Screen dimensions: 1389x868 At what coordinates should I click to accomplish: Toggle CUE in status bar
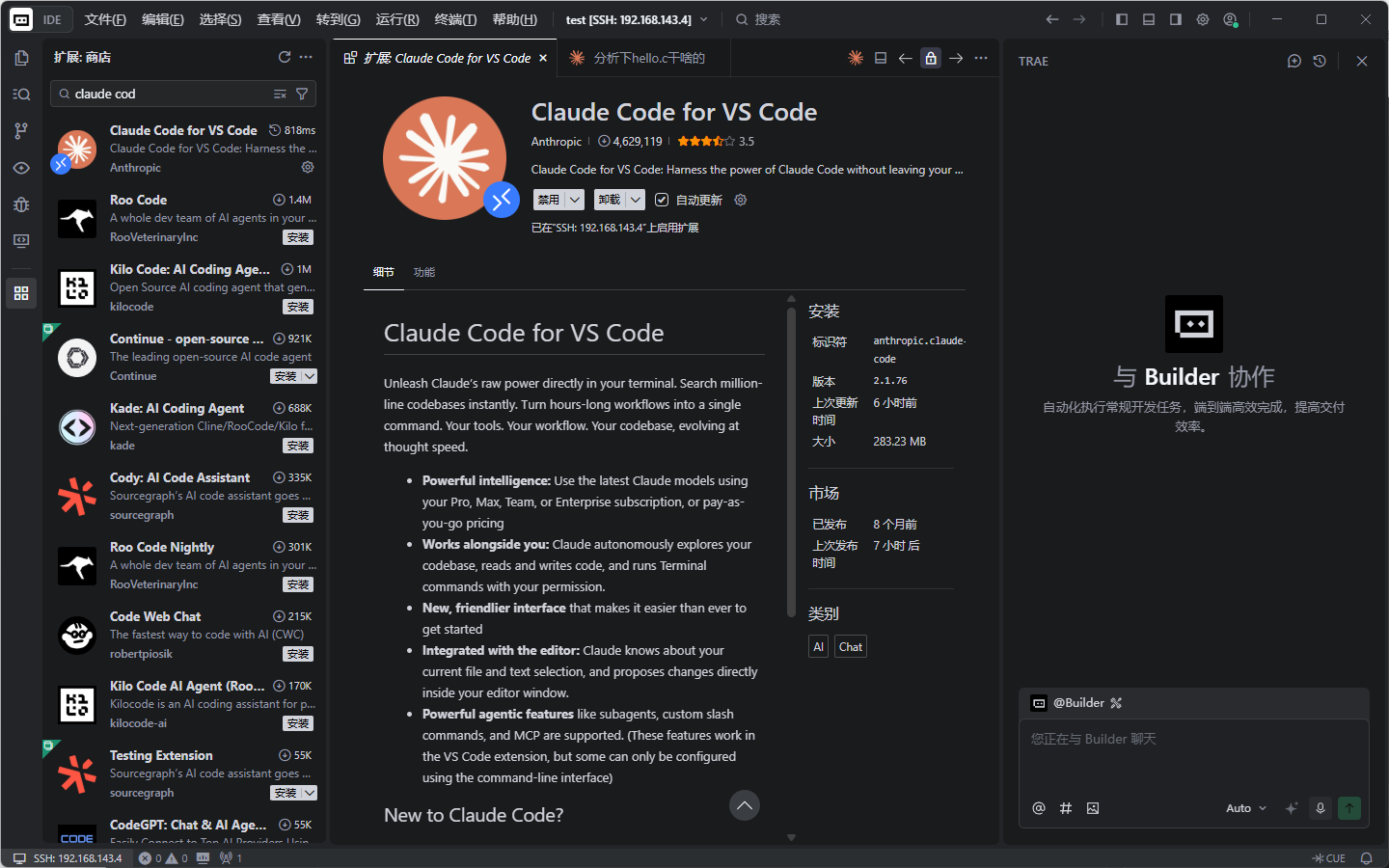tap(1328, 858)
